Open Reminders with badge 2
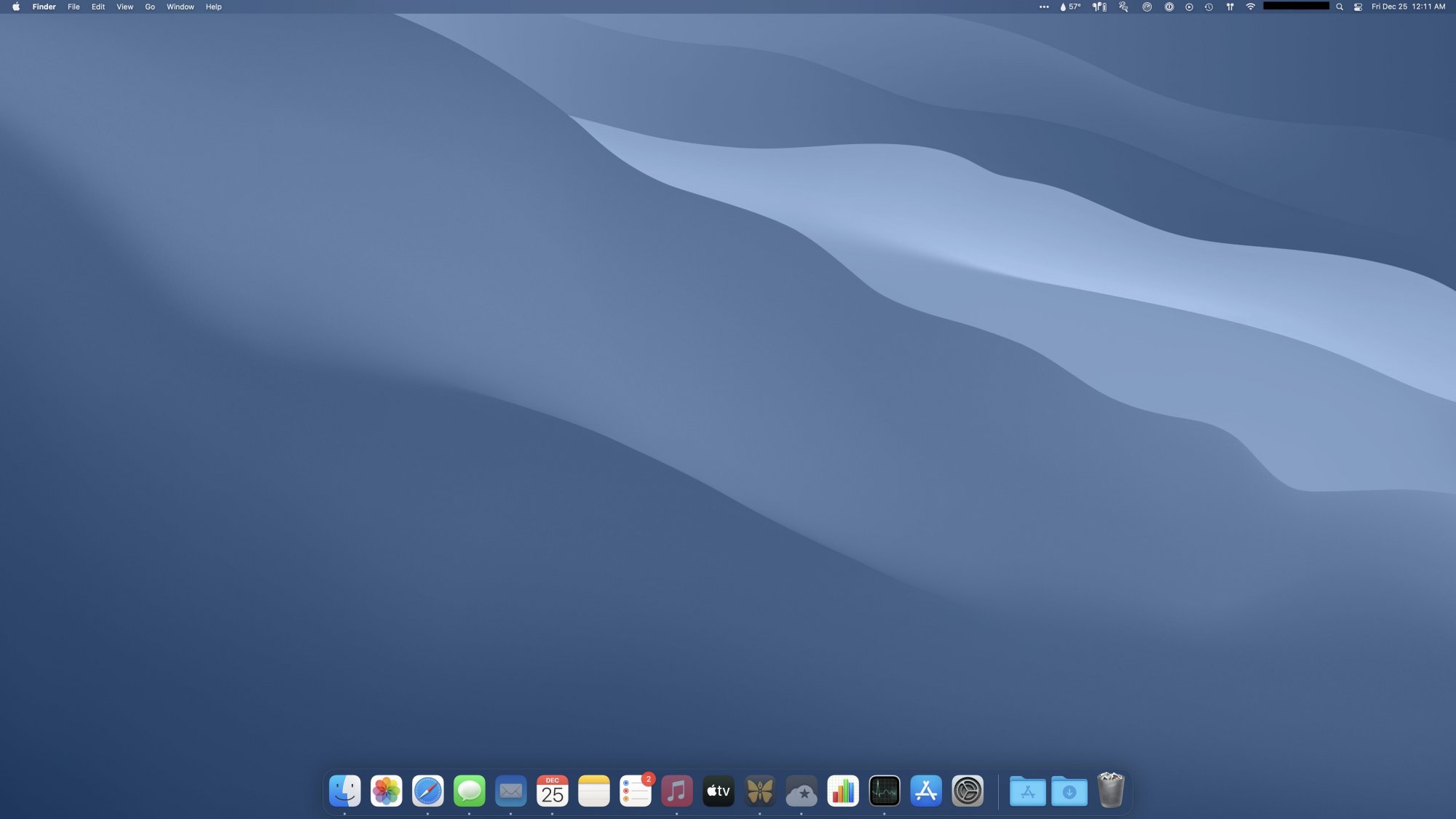This screenshot has height=819, width=1456. tap(635, 791)
